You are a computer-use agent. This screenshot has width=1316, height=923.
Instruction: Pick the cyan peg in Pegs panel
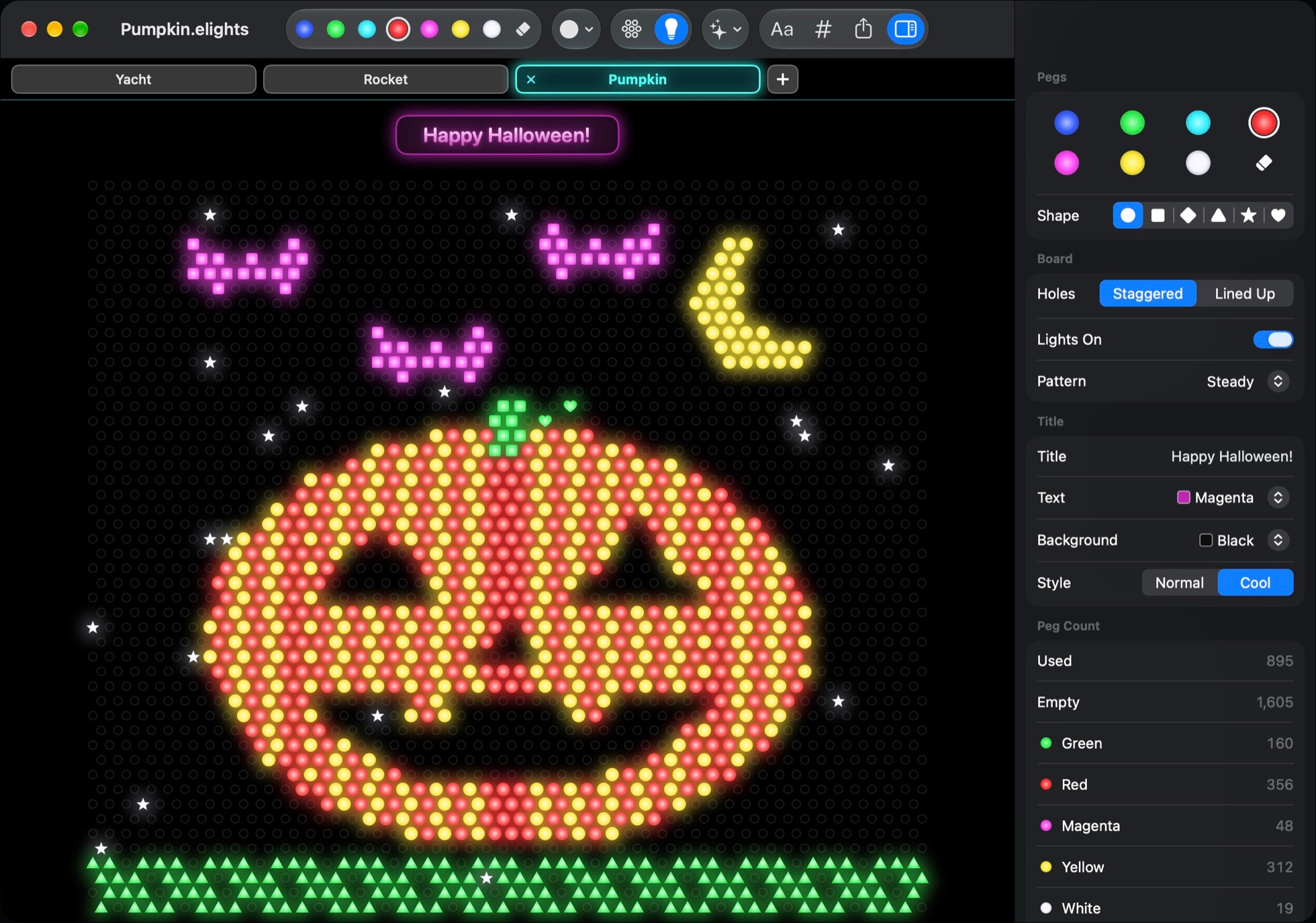coord(1198,123)
